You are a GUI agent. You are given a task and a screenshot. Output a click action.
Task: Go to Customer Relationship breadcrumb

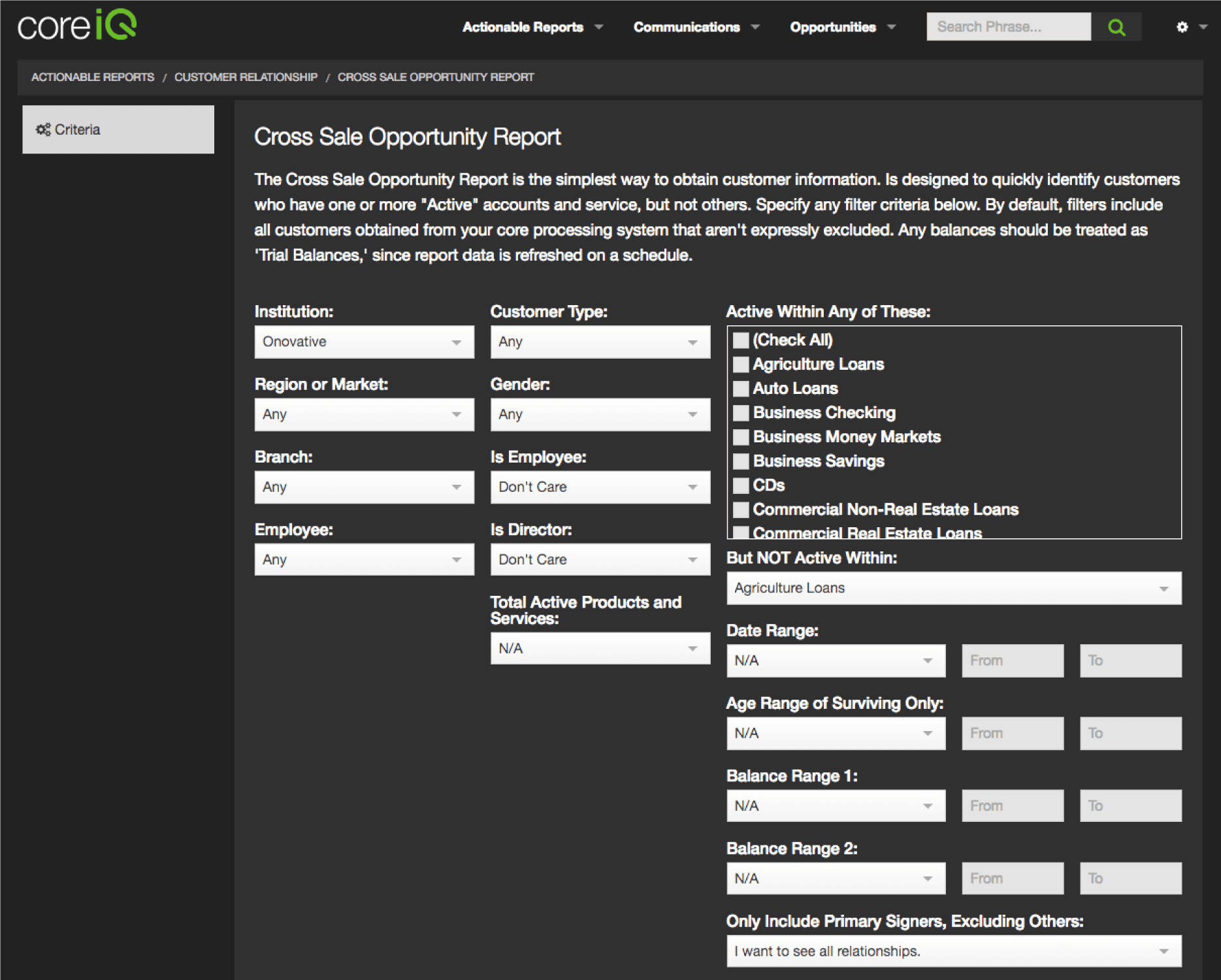[x=246, y=77]
